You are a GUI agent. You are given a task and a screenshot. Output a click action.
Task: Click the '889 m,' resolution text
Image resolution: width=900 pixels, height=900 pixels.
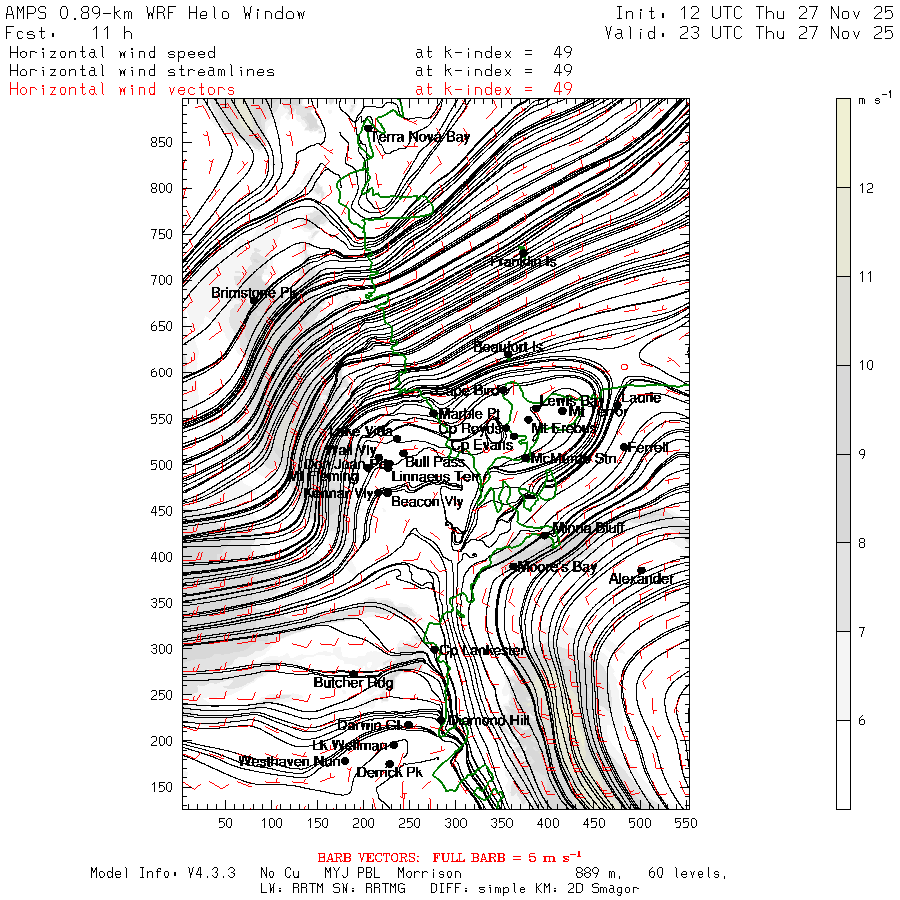[598, 874]
